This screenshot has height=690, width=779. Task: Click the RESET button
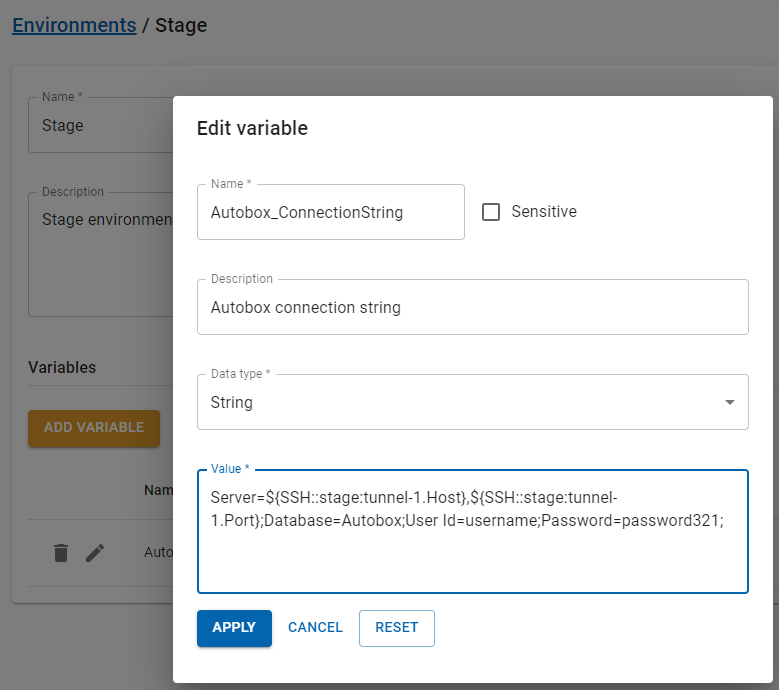click(x=396, y=628)
